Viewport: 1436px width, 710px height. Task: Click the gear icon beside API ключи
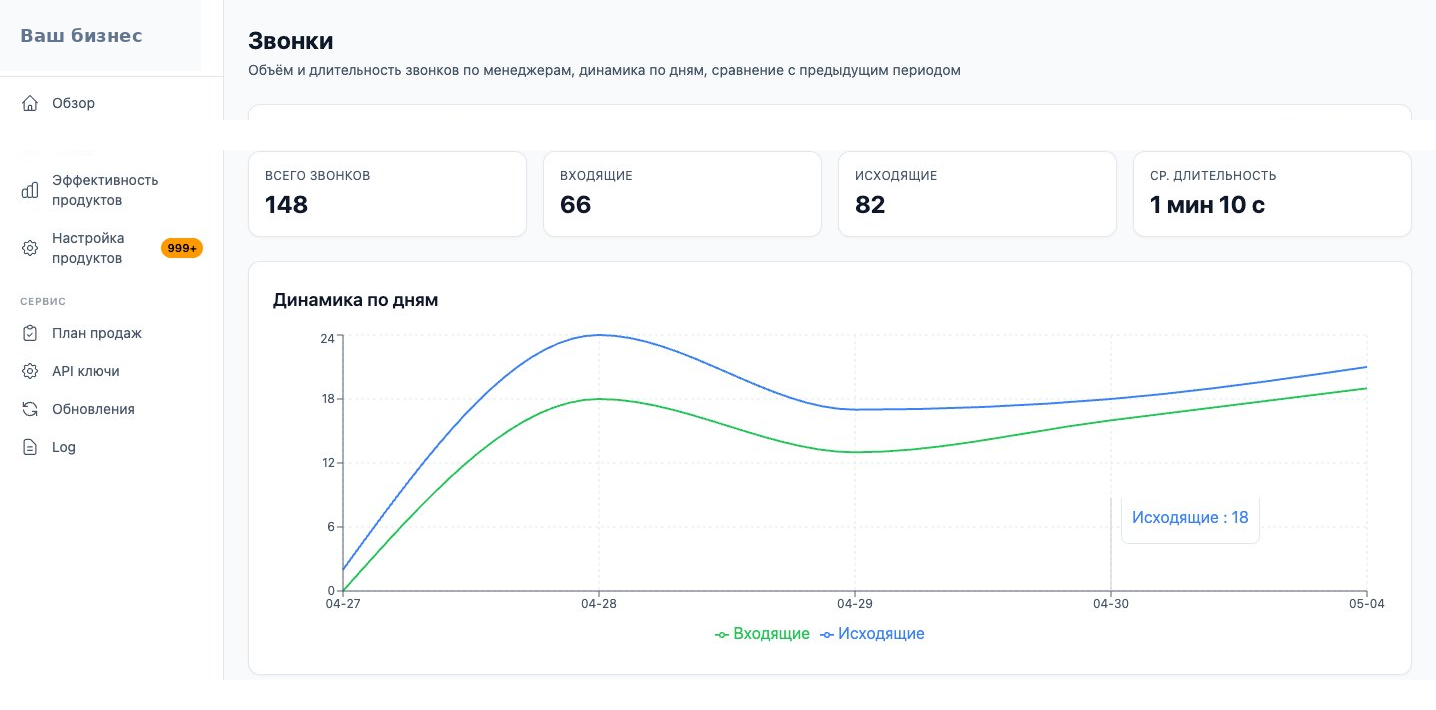(x=30, y=371)
